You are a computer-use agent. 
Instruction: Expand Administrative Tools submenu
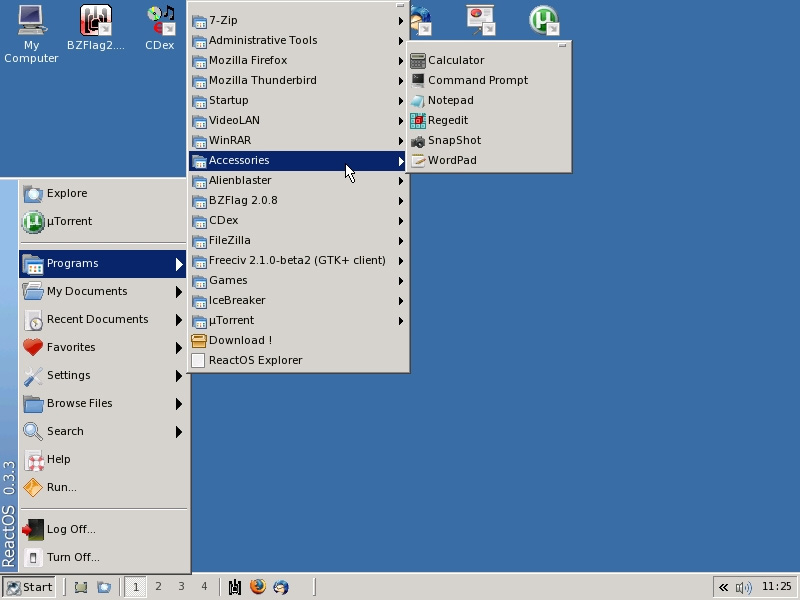pyautogui.click(x=298, y=40)
